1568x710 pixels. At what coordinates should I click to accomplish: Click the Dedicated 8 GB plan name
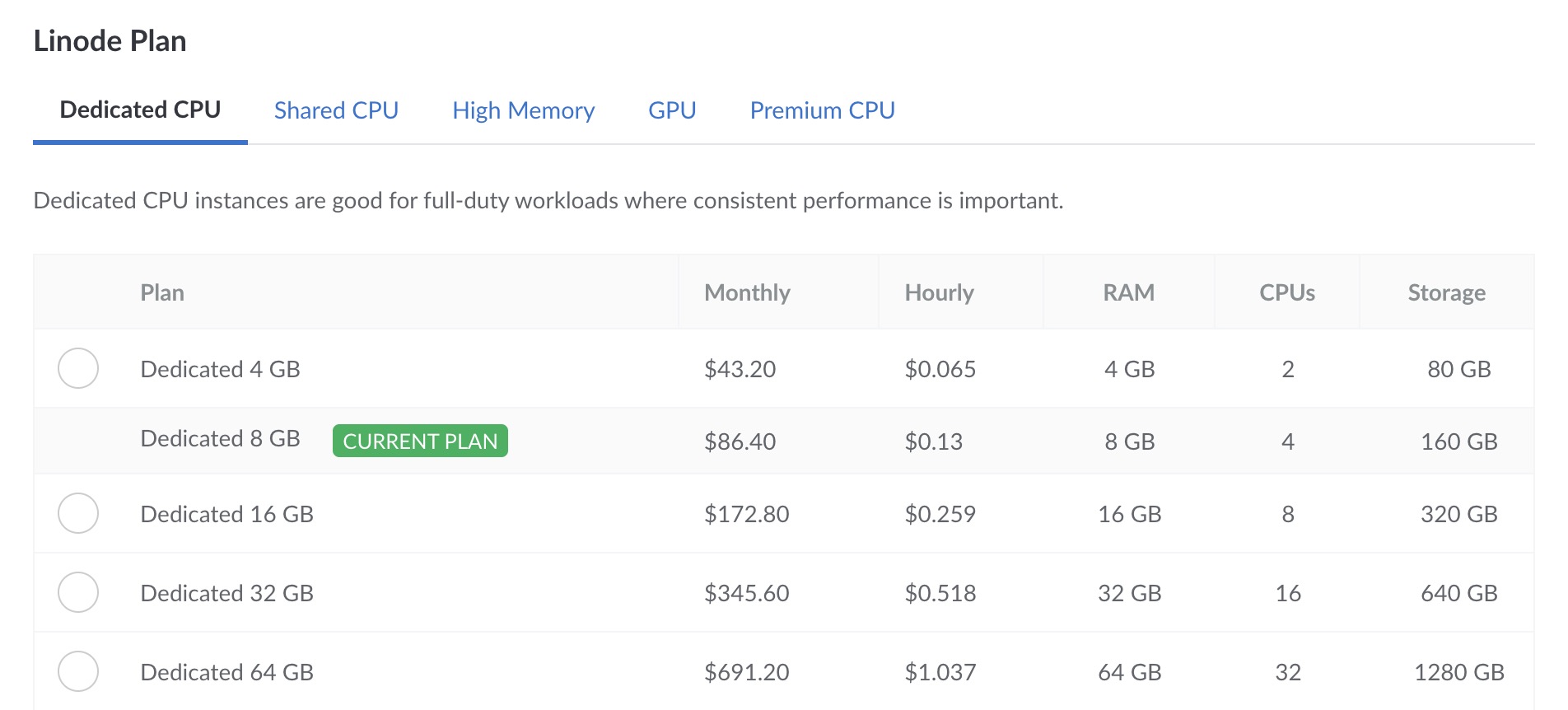[220, 439]
